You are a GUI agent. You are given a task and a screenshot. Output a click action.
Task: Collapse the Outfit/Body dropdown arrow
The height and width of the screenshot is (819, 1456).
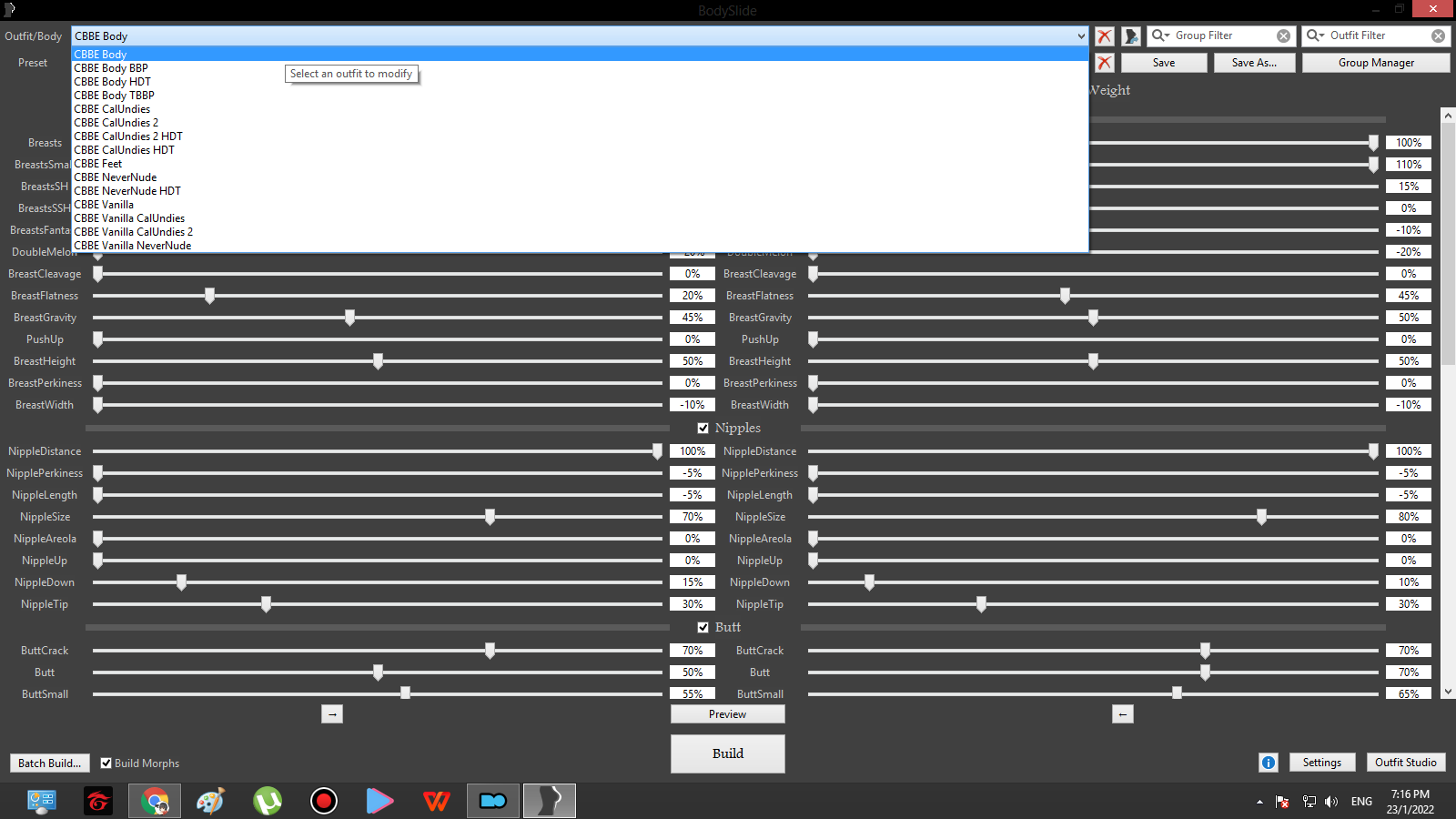[1080, 36]
